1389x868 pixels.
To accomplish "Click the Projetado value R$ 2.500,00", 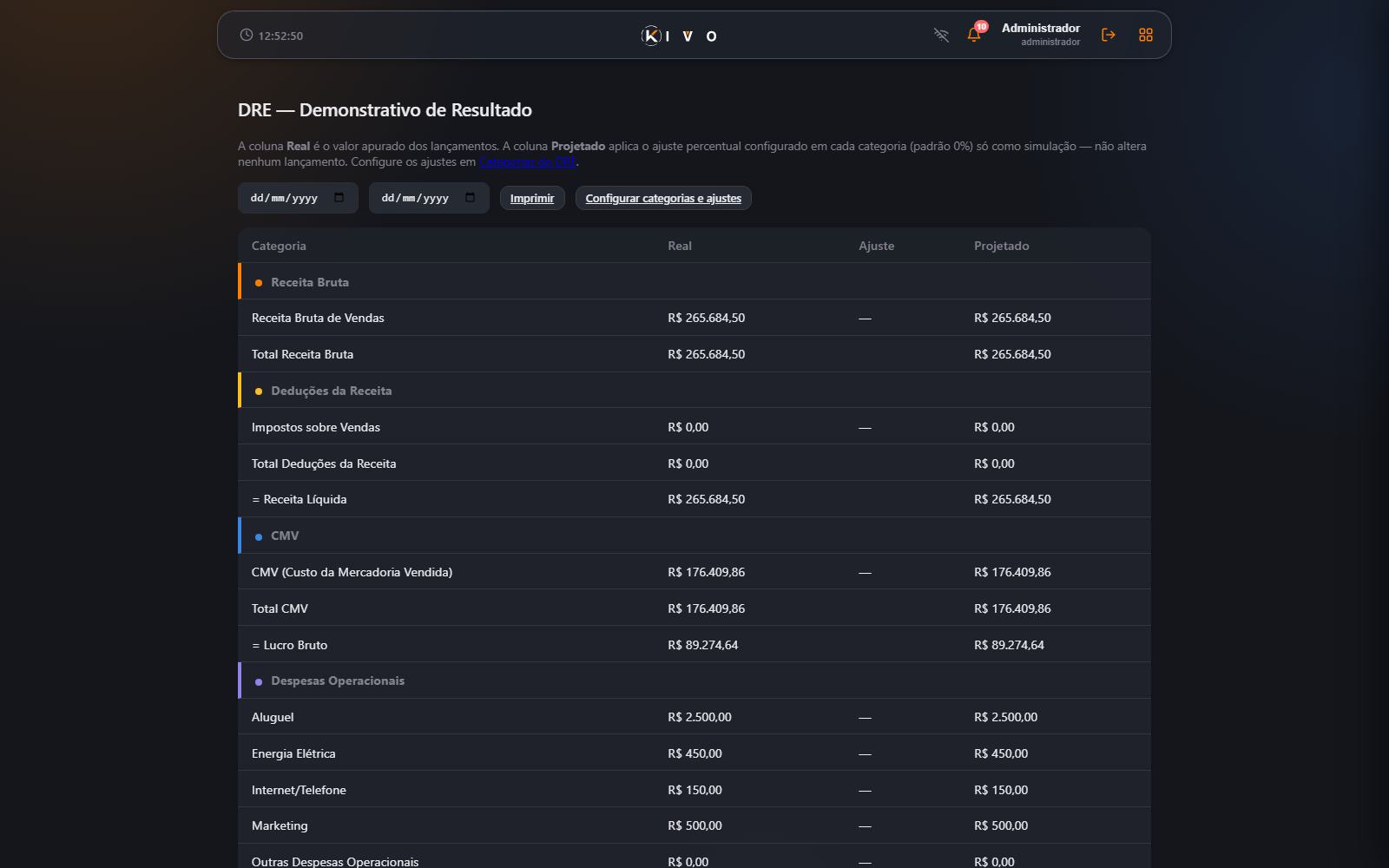I will pyautogui.click(x=1005, y=717).
